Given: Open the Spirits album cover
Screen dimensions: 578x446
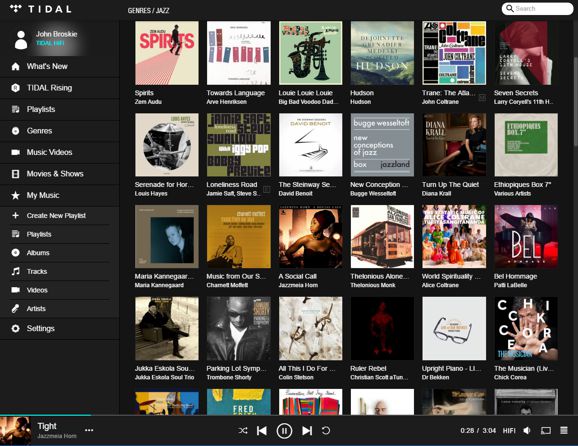Looking at the screenshot, I should pos(167,53).
